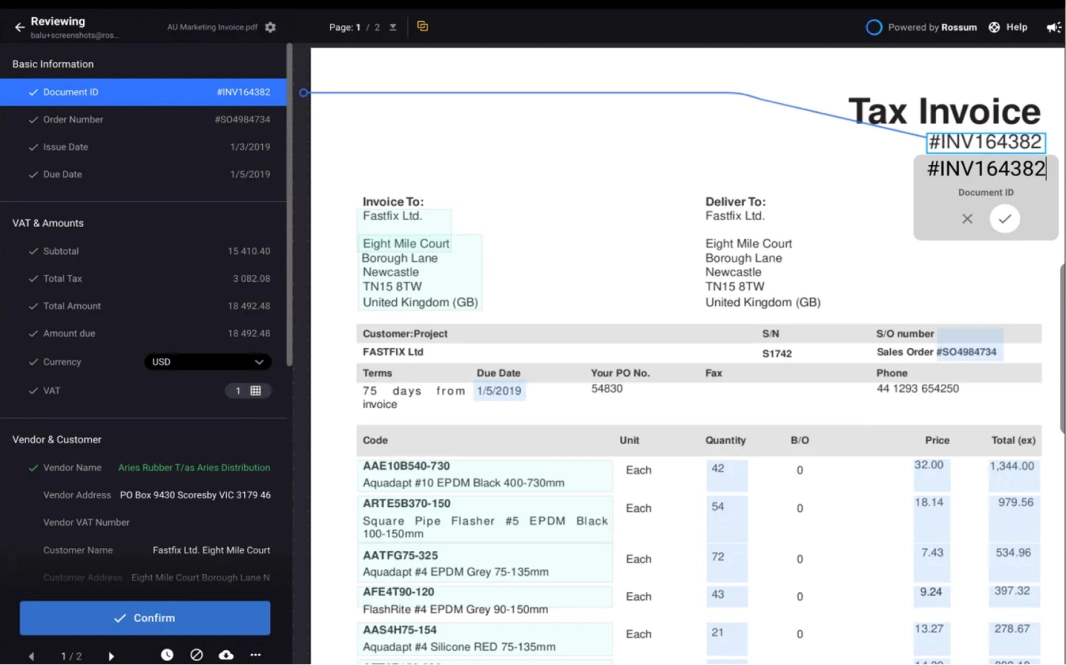Screen dimensions: 1066x665
Task: Expand the page selector arrow next to Page 1/2
Action: [x=393, y=27]
